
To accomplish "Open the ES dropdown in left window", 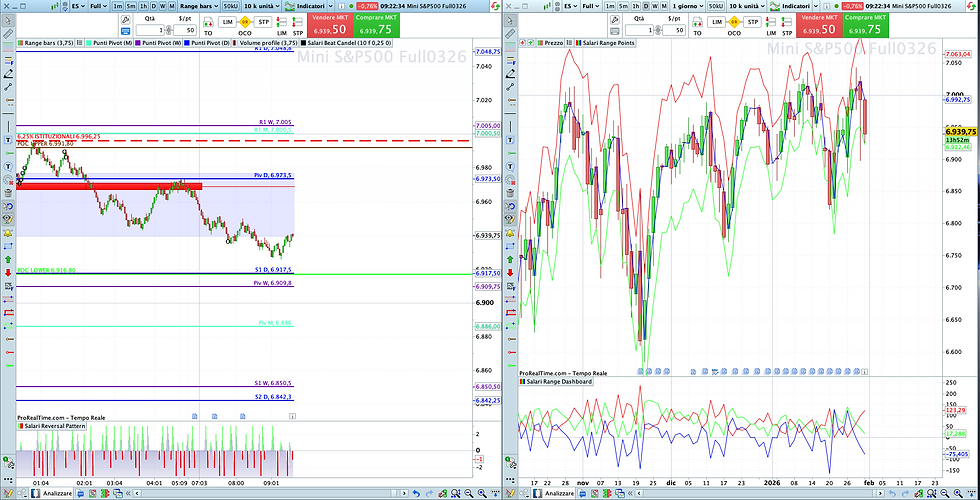I will pyautogui.click(x=78, y=6).
